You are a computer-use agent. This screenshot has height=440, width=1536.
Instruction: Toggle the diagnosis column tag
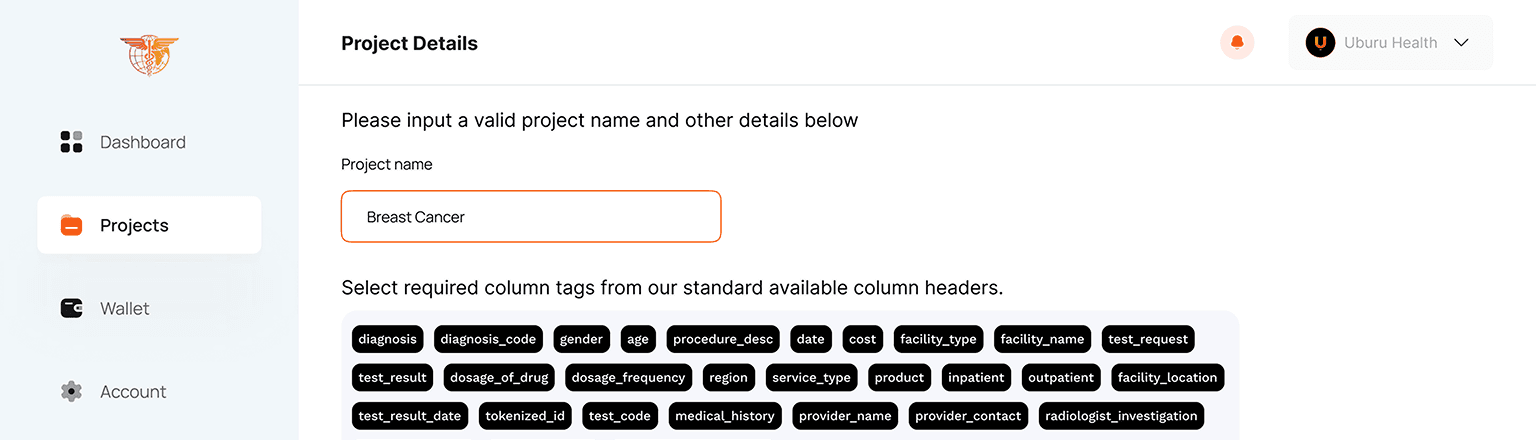pyautogui.click(x=387, y=339)
